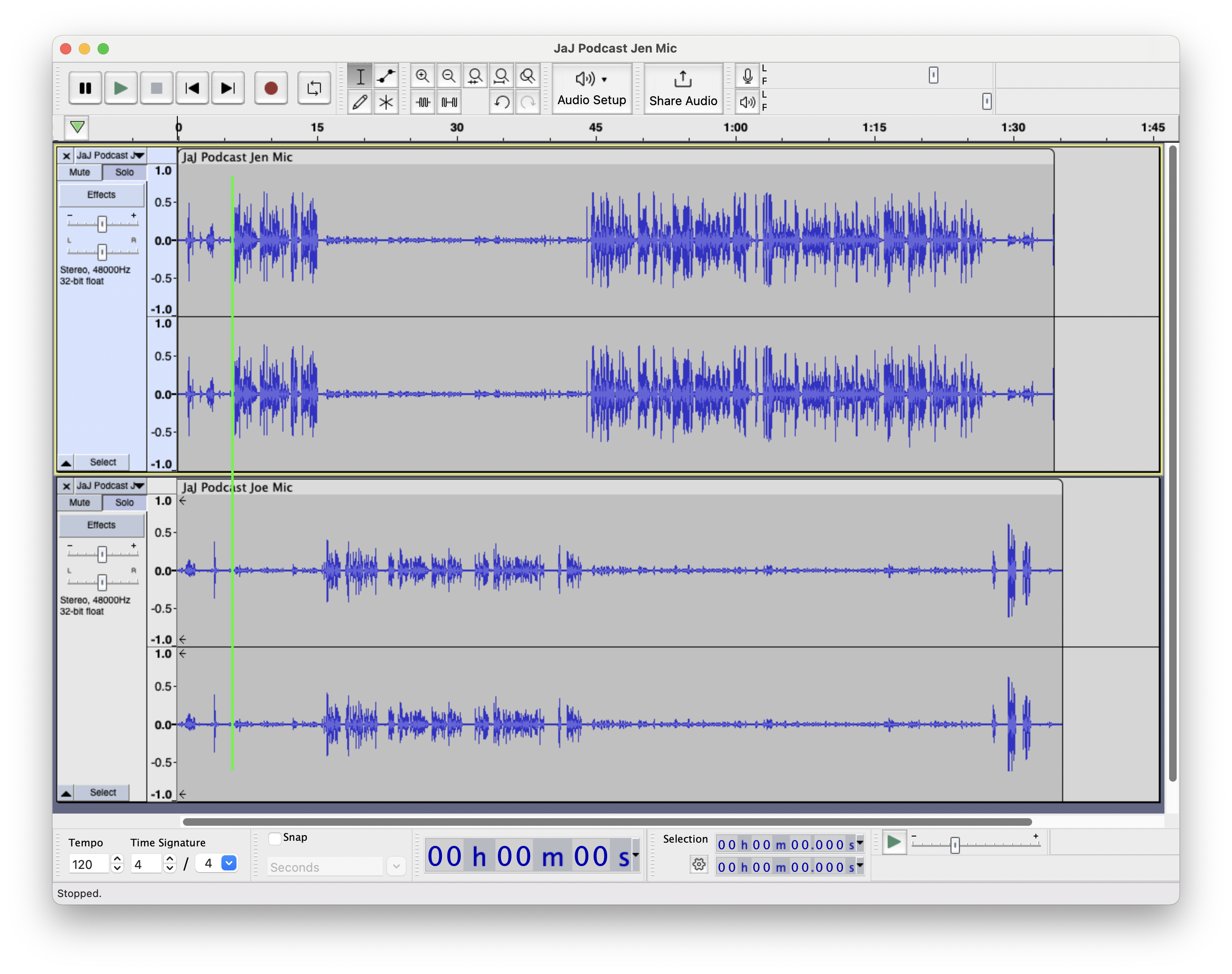The width and height of the screenshot is (1232, 974).
Task: Open time signature denominator dropdown
Action: pos(228,863)
